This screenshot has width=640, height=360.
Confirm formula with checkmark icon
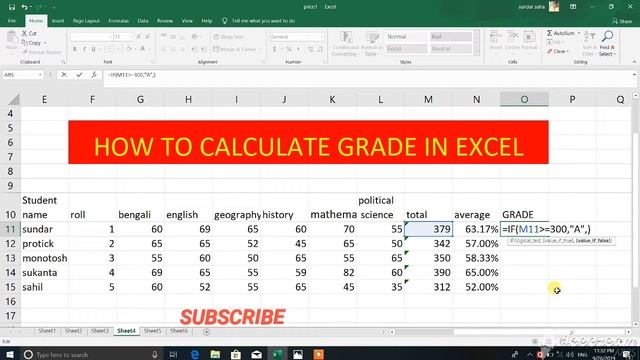(x=79, y=75)
